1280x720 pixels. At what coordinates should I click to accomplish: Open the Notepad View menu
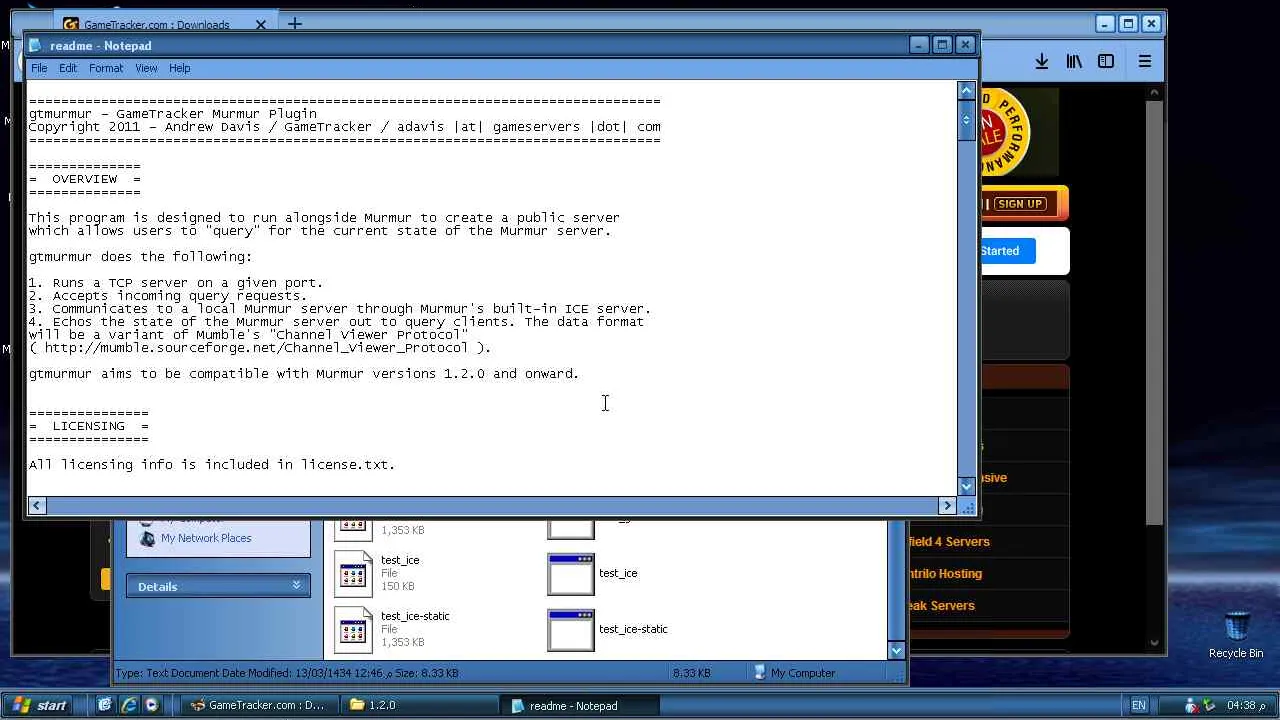[146, 68]
